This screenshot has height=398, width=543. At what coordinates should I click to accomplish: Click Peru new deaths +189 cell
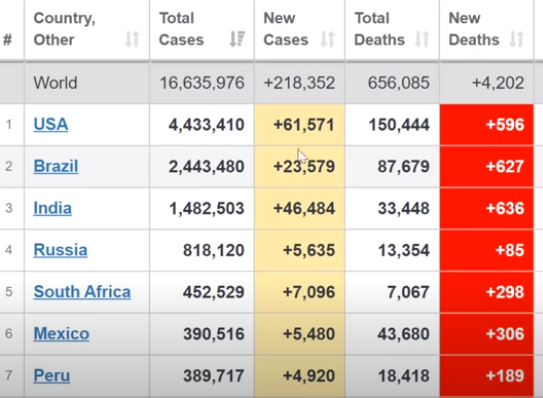[x=487, y=376]
